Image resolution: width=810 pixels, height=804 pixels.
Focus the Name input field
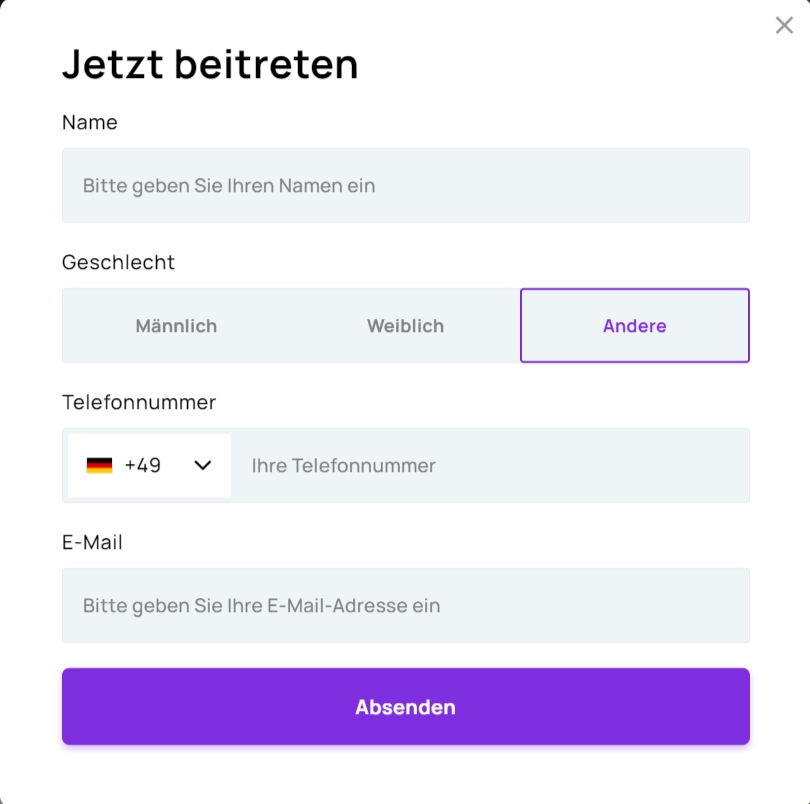pyautogui.click(x=406, y=185)
